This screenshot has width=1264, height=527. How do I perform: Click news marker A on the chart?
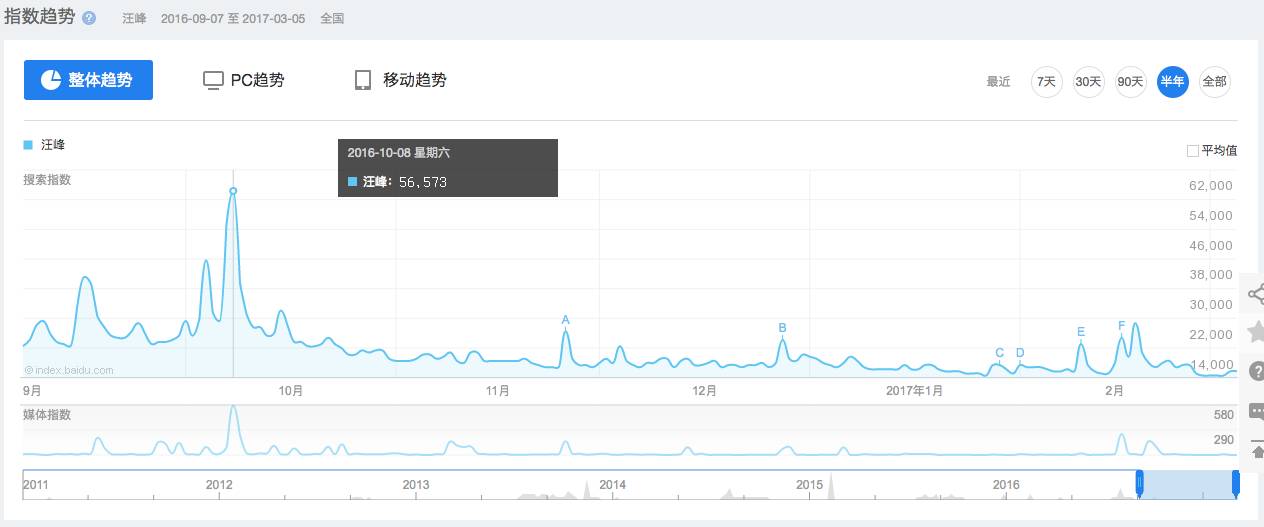565,320
